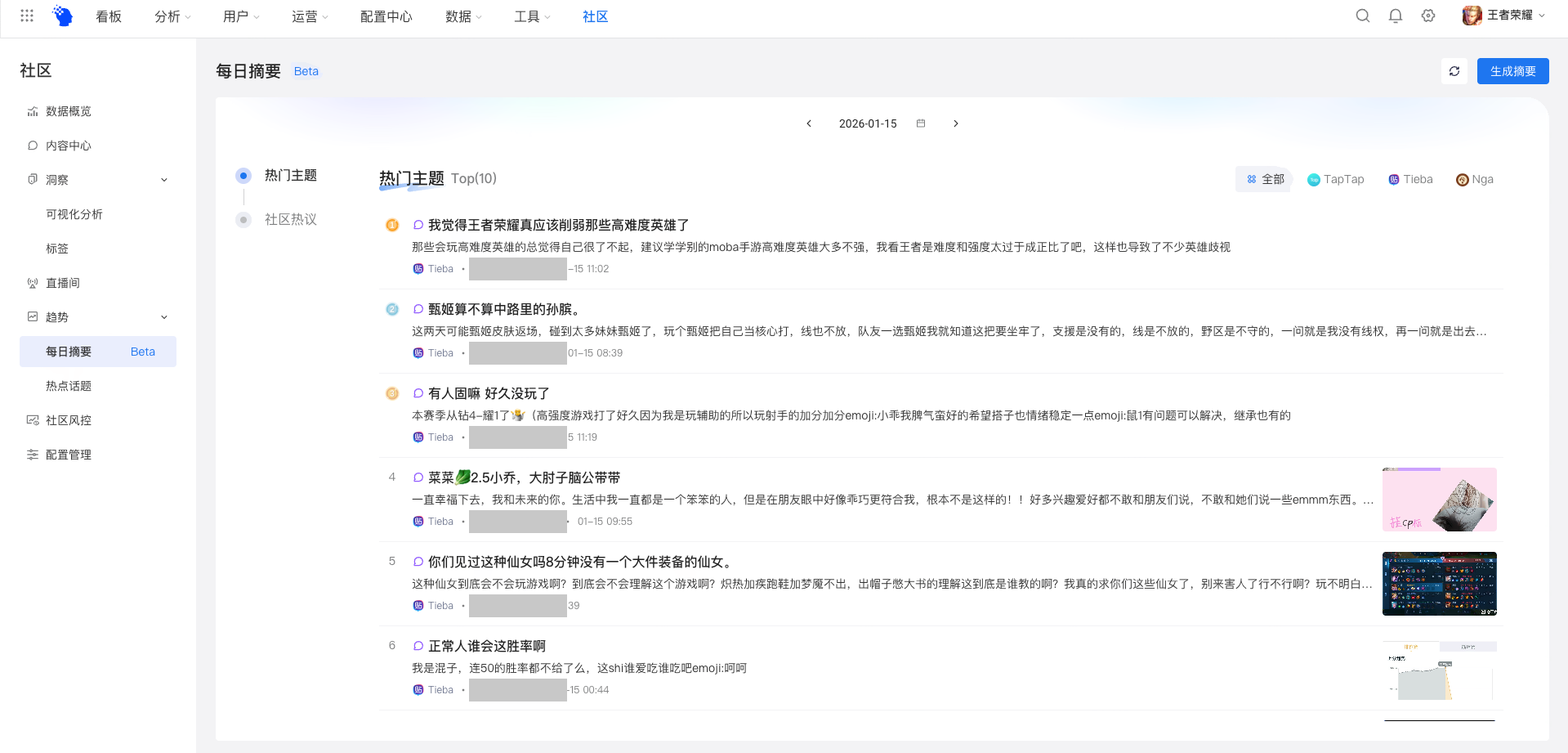Open the search icon in top bar

tap(1363, 16)
